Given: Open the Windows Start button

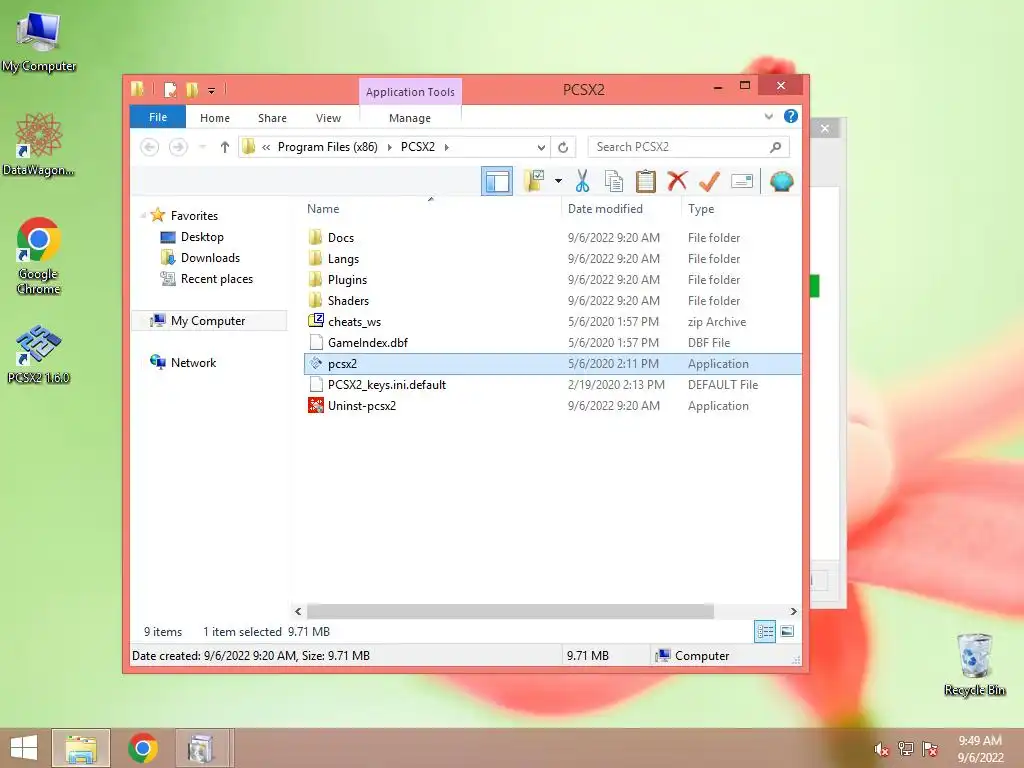Looking at the screenshot, I should coord(24,748).
